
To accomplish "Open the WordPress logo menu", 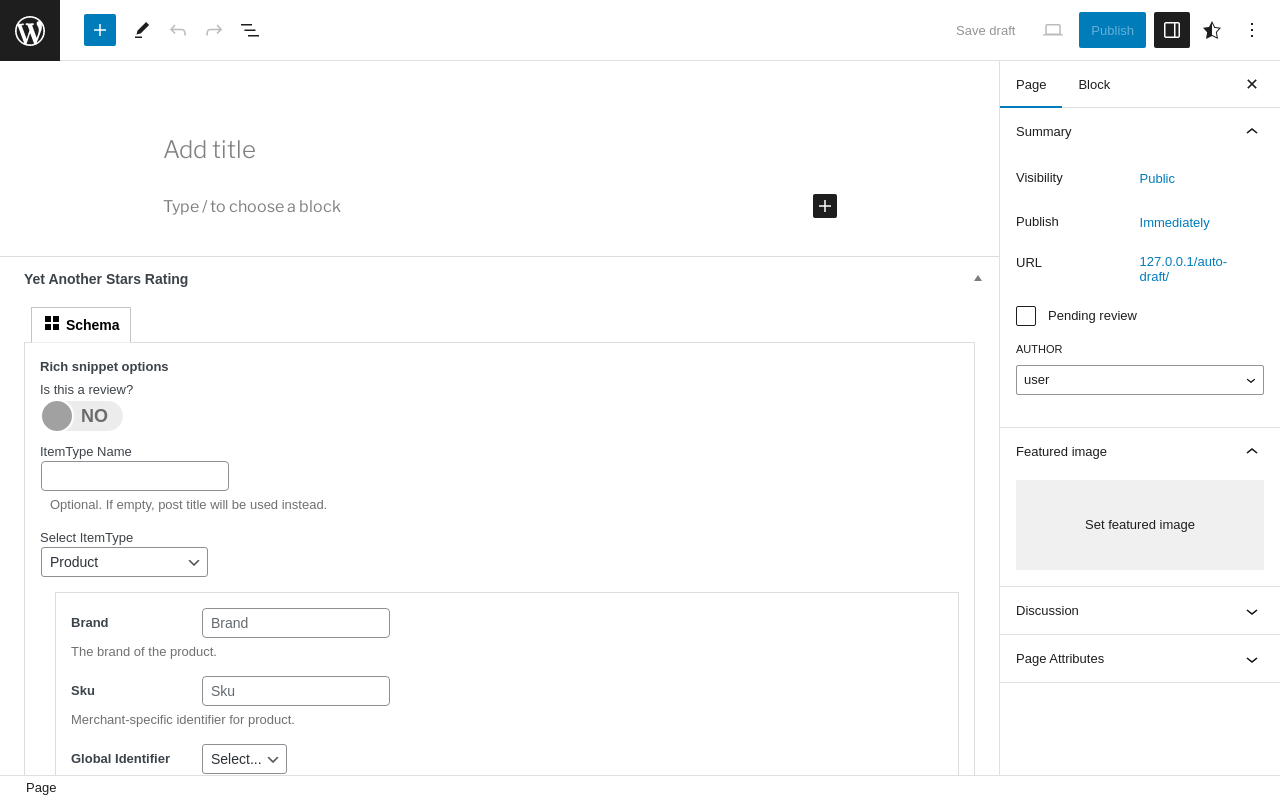I will pos(30,30).
